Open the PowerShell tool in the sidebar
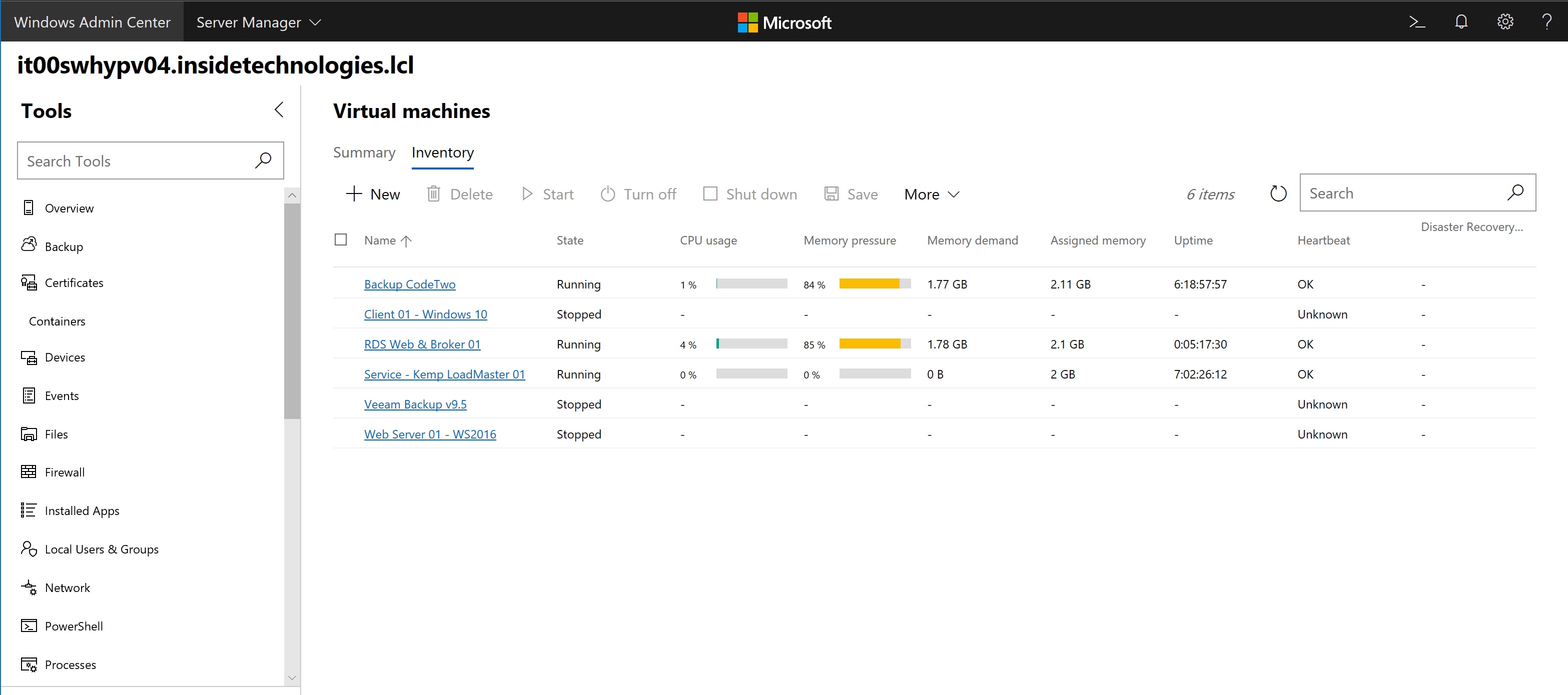This screenshot has width=1568, height=695. pyautogui.click(x=63, y=626)
